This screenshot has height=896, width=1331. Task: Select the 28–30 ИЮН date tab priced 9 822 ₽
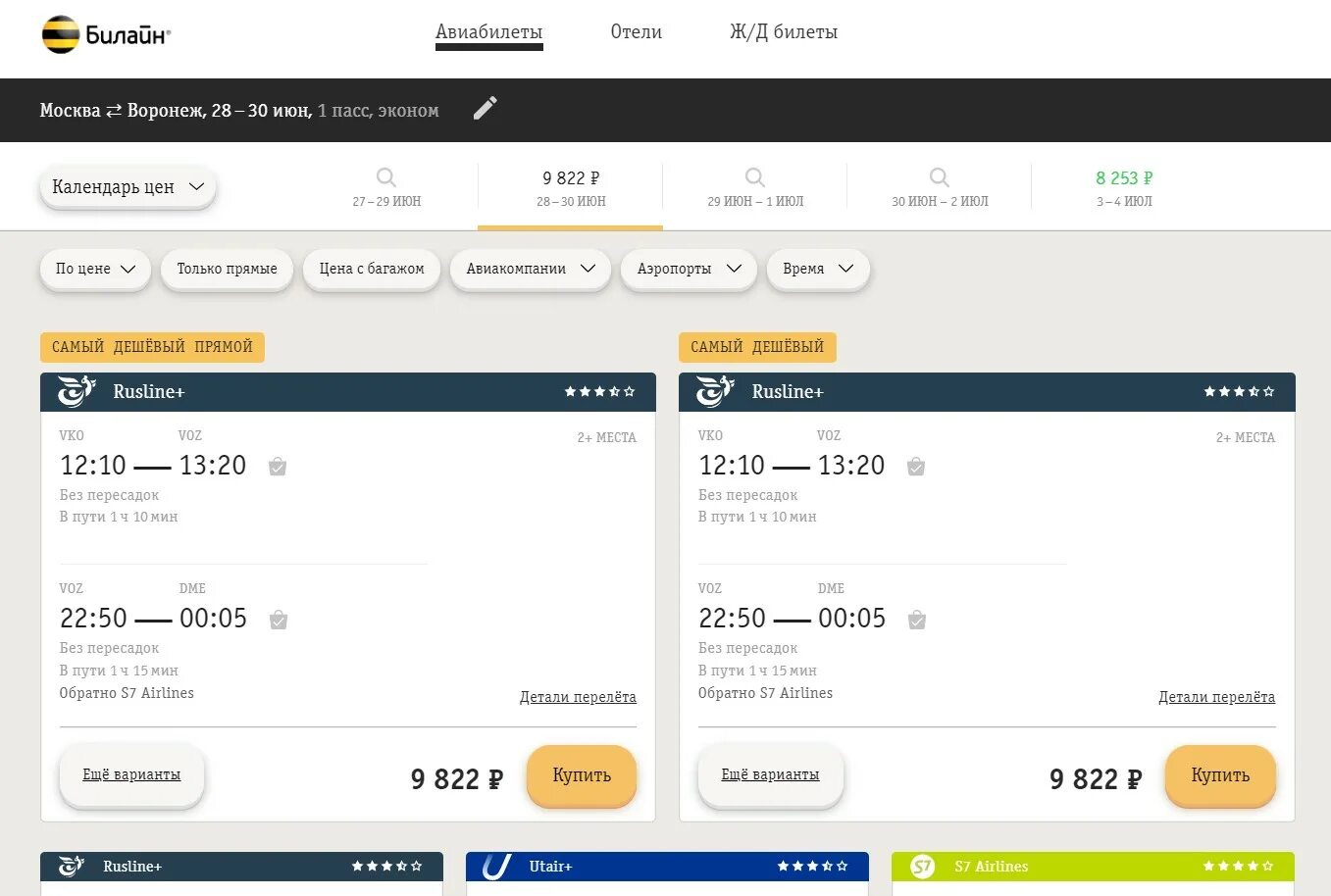point(571,188)
